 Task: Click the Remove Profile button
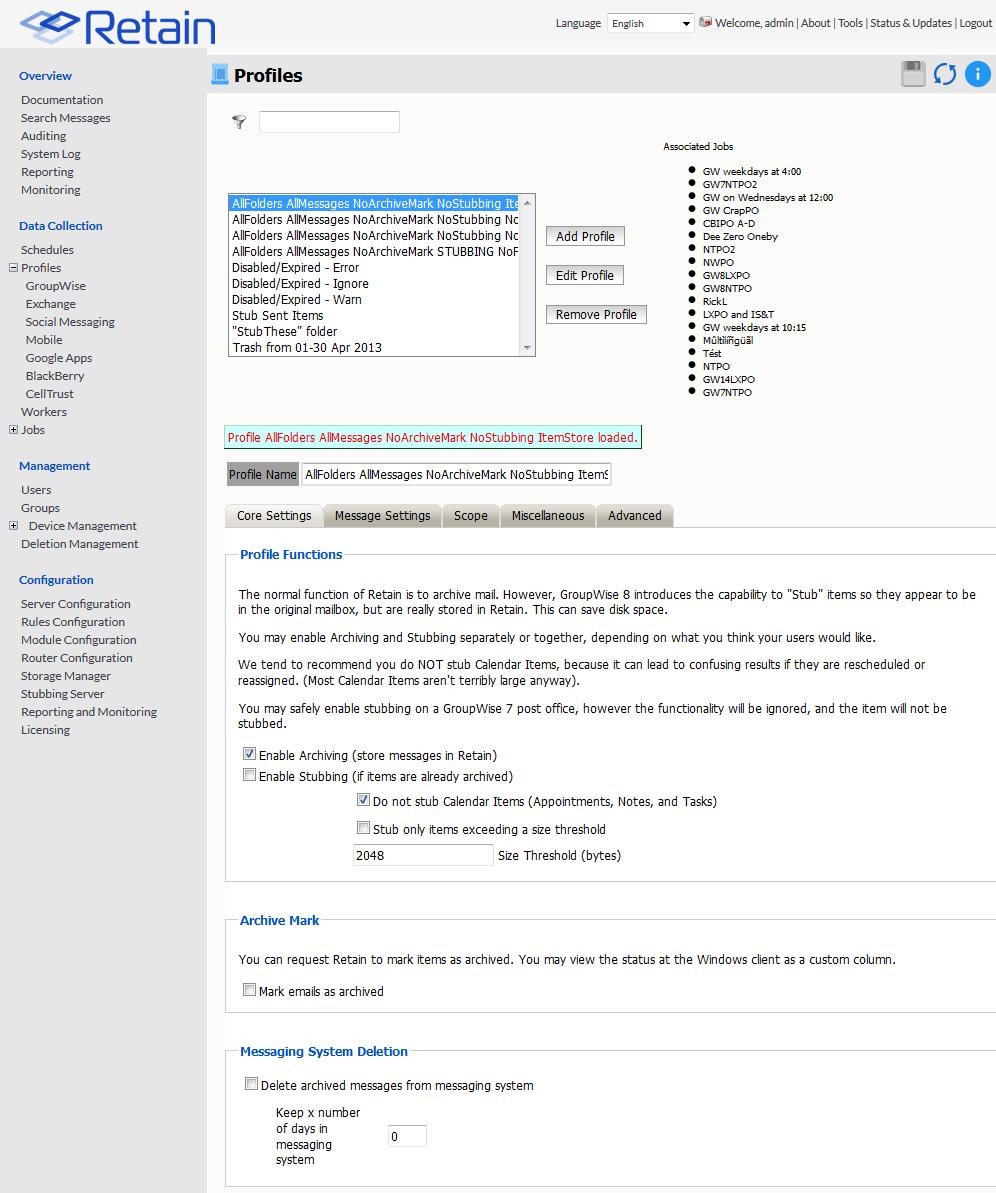click(596, 314)
